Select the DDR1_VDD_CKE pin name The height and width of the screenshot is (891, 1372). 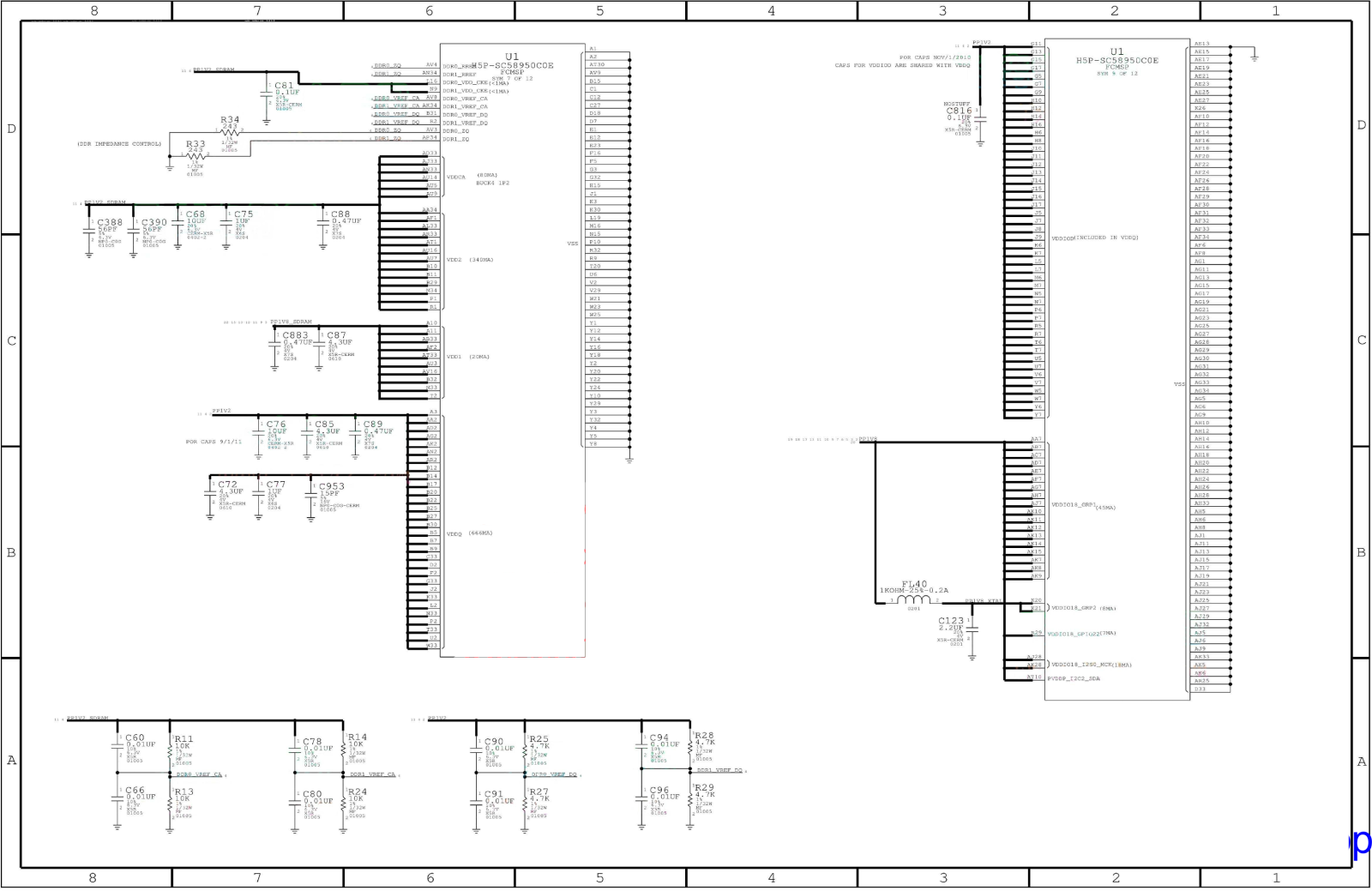pyautogui.click(x=466, y=91)
